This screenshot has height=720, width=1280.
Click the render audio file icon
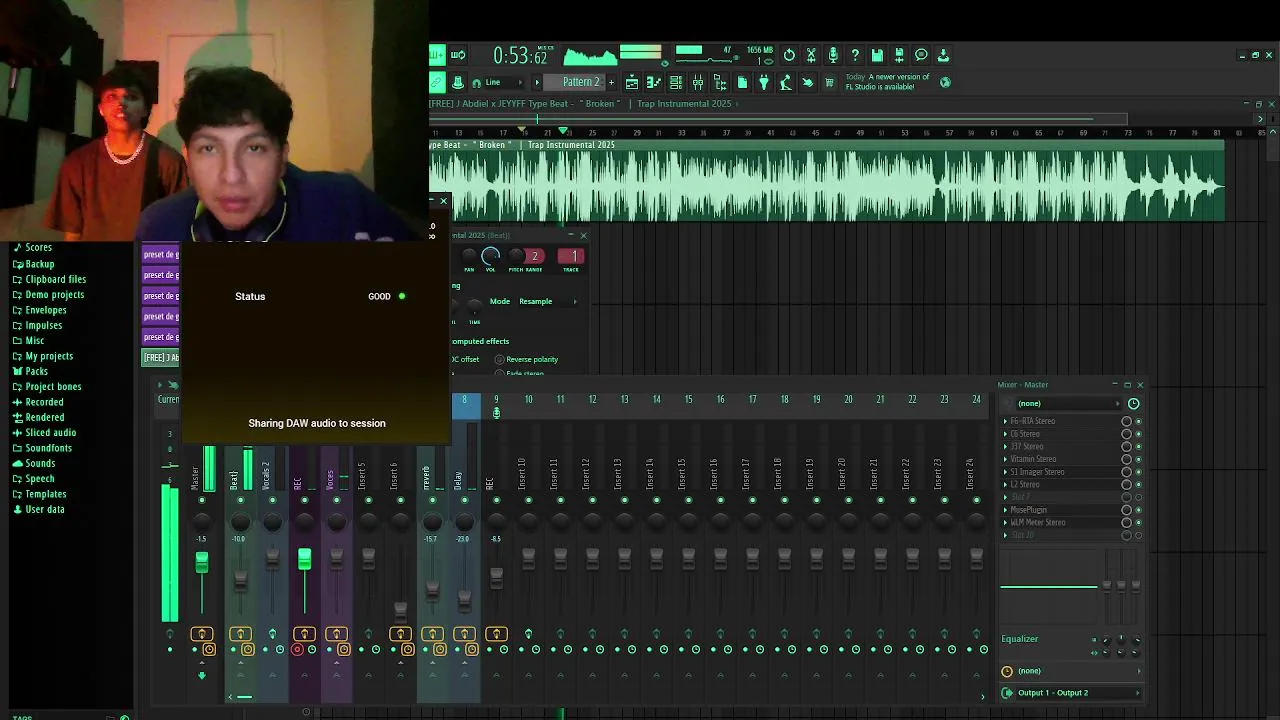click(x=899, y=55)
